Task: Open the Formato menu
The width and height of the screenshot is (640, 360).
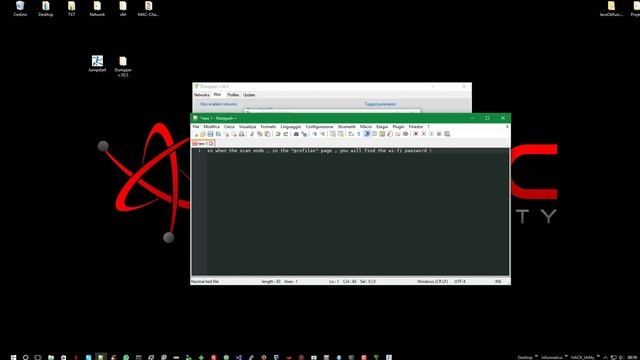Action: click(268, 127)
